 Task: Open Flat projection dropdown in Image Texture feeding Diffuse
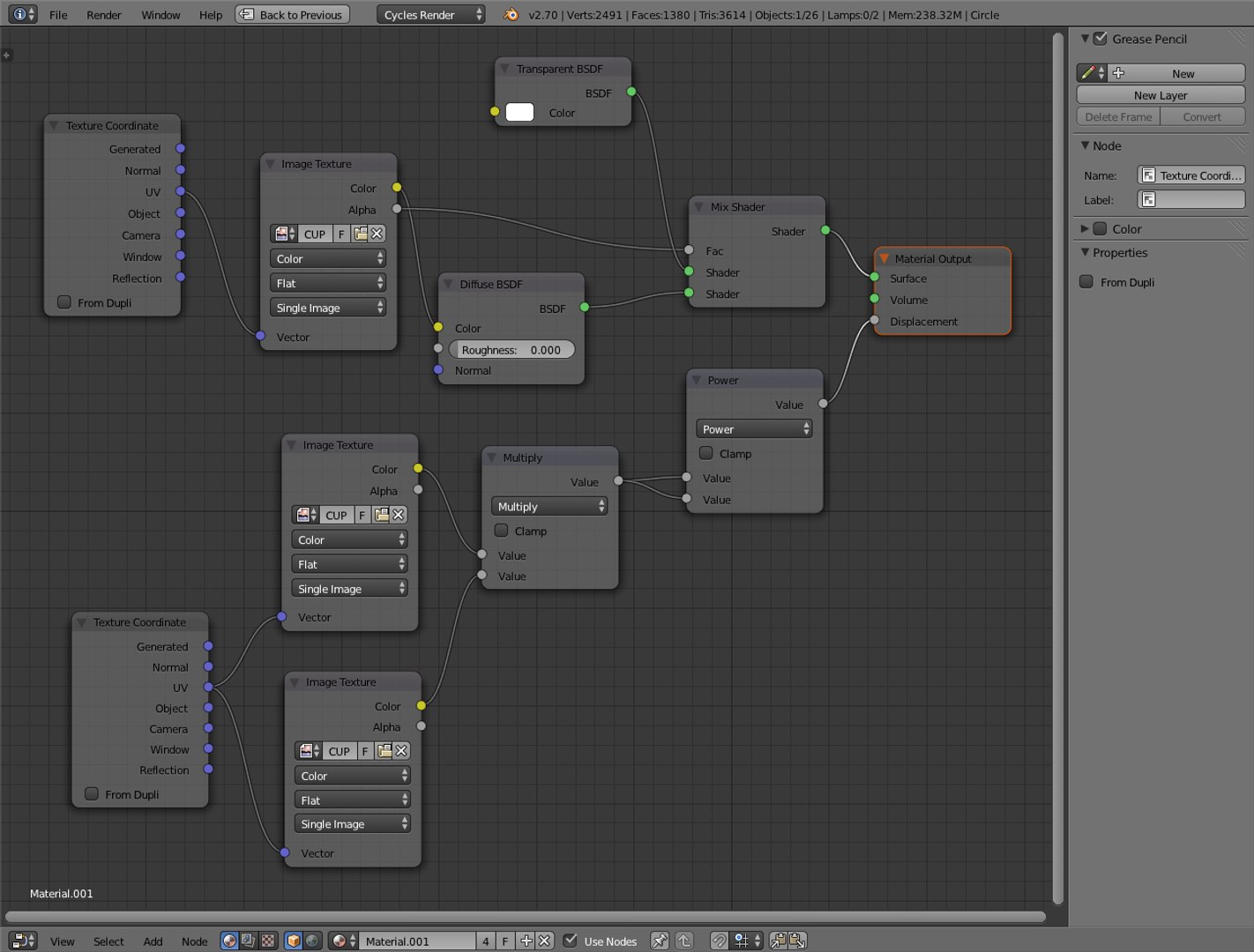[328, 283]
